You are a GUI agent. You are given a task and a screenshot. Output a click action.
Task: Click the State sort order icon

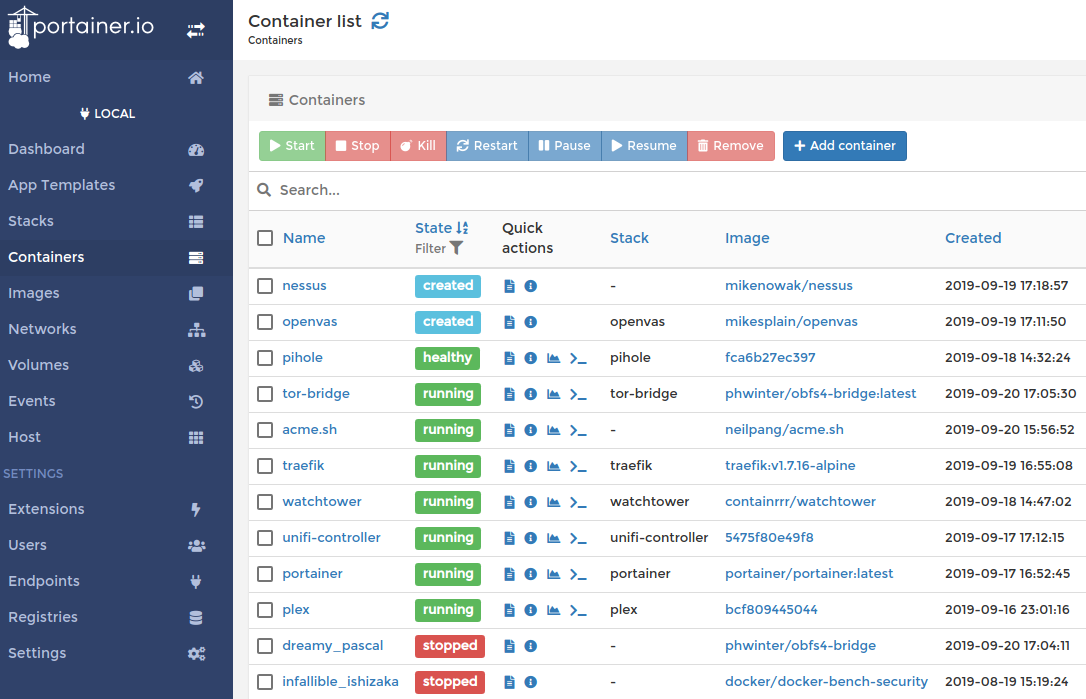(462, 228)
